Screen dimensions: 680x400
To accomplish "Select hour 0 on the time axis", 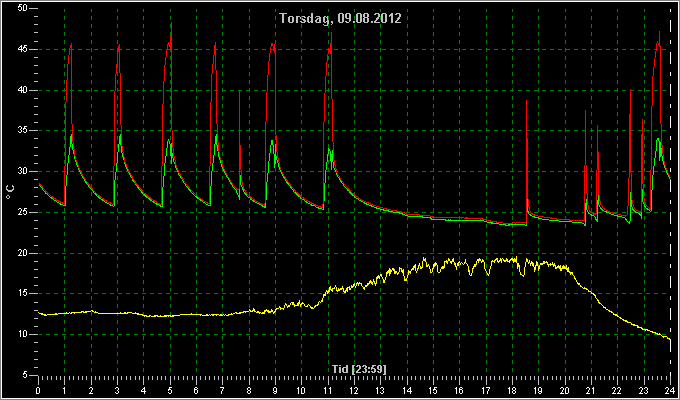I will coord(38,390).
